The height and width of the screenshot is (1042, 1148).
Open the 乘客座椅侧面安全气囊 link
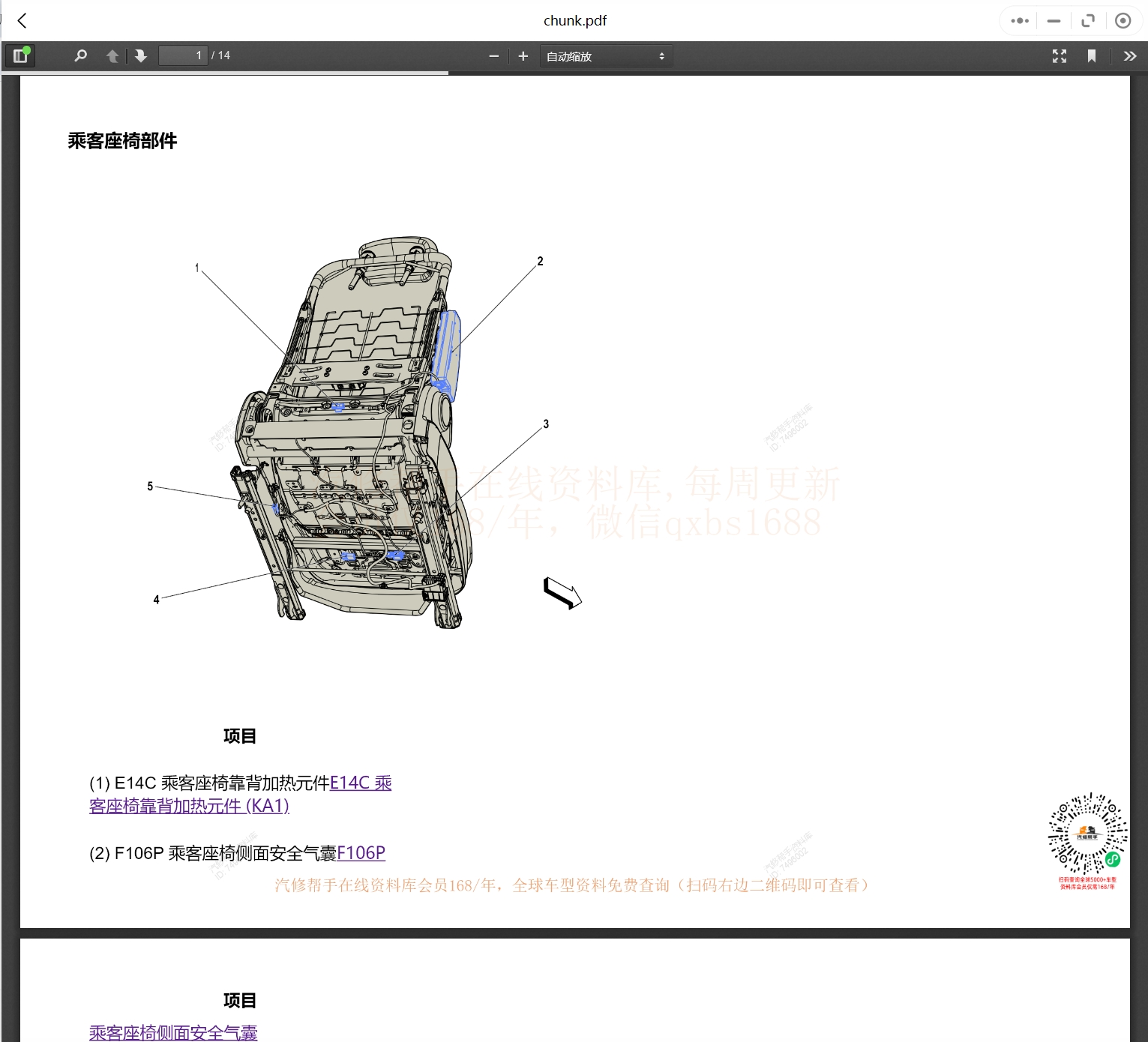(173, 1032)
